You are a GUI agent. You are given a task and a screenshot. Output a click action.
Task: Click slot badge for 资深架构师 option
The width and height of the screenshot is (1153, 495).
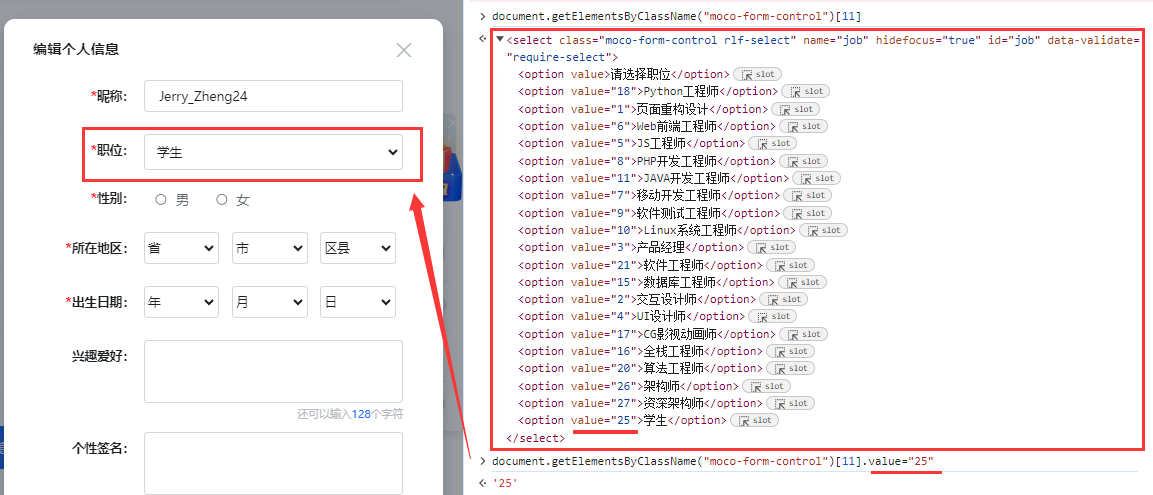790,403
